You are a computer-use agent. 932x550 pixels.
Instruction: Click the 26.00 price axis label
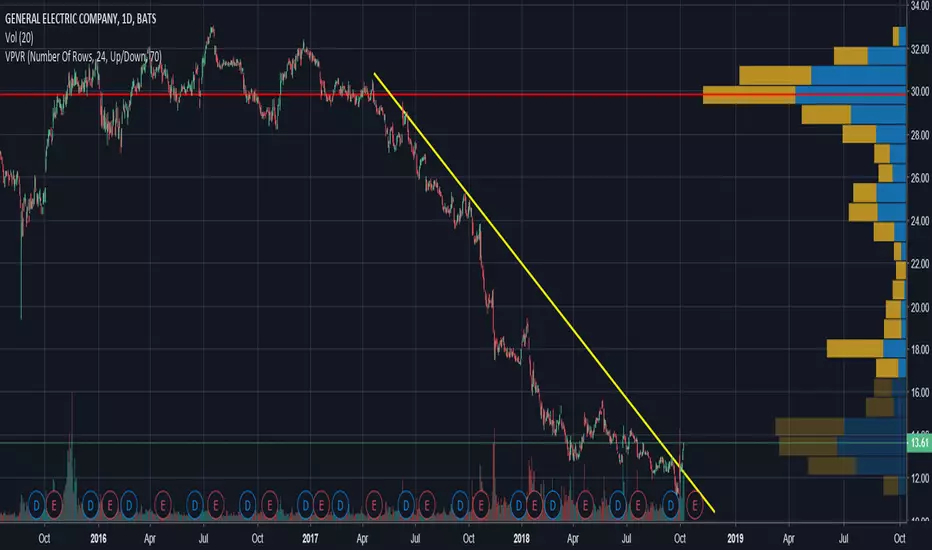(x=920, y=178)
